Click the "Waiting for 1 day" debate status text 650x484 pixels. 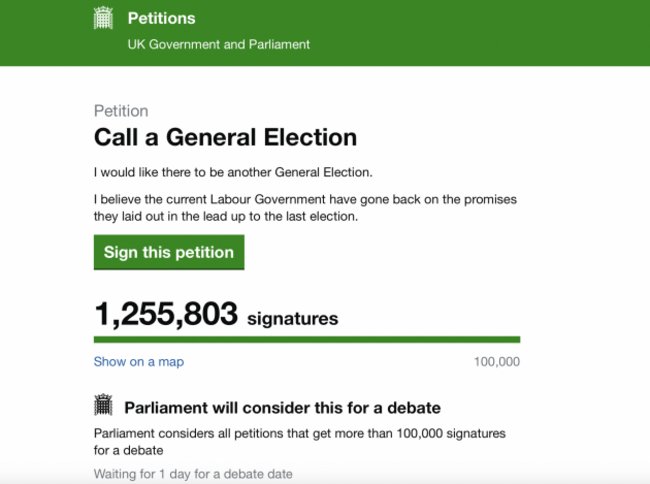(193, 474)
